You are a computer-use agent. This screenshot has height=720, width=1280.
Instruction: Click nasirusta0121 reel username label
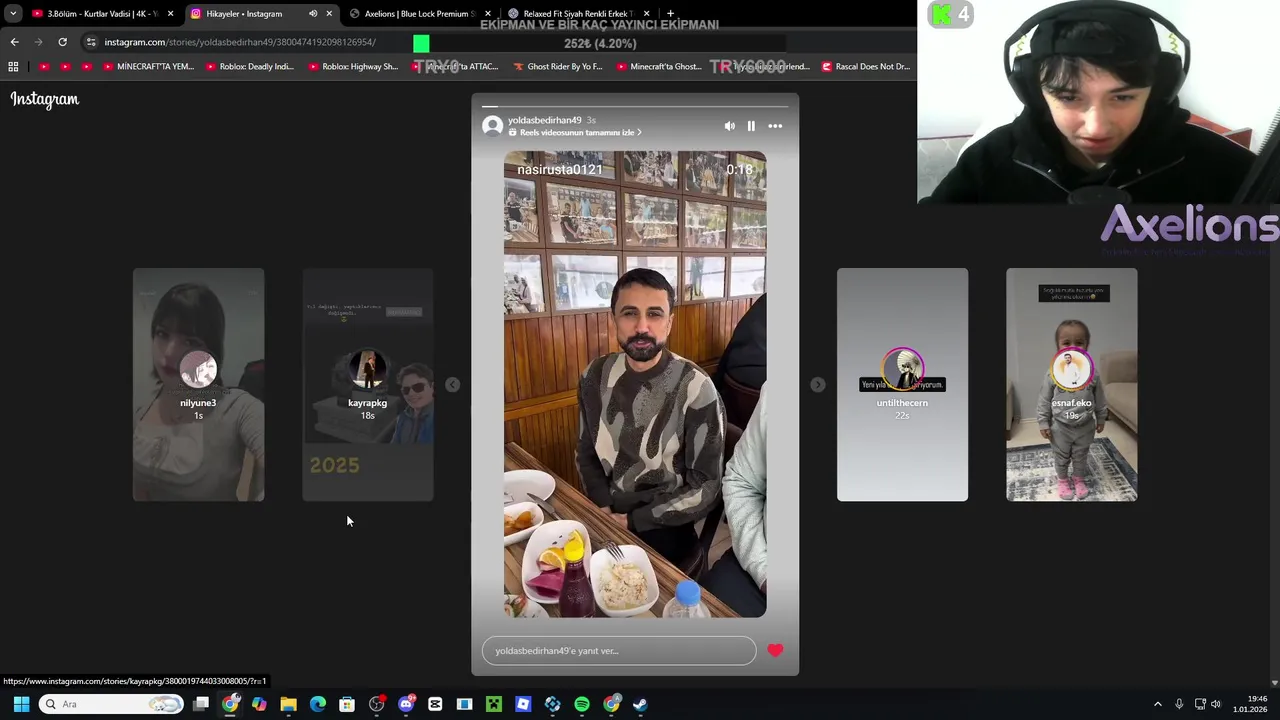click(x=560, y=170)
